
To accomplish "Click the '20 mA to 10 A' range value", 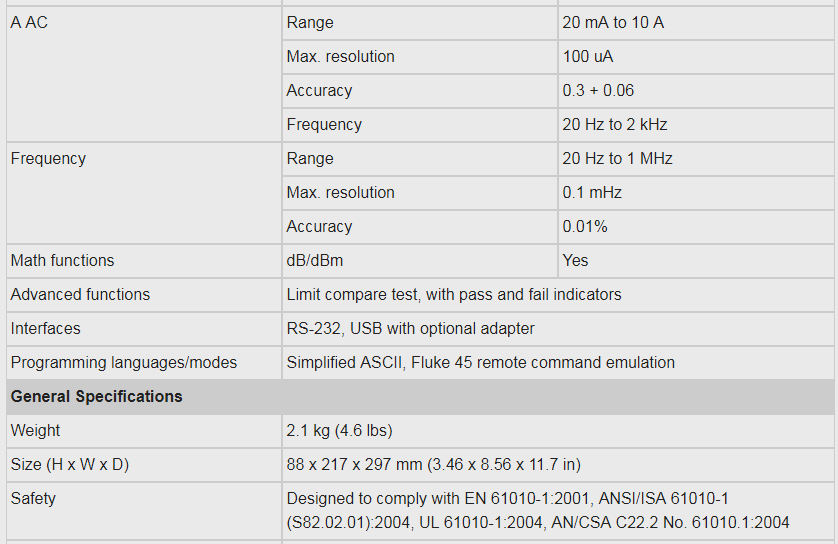I will click(x=613, y=22).
